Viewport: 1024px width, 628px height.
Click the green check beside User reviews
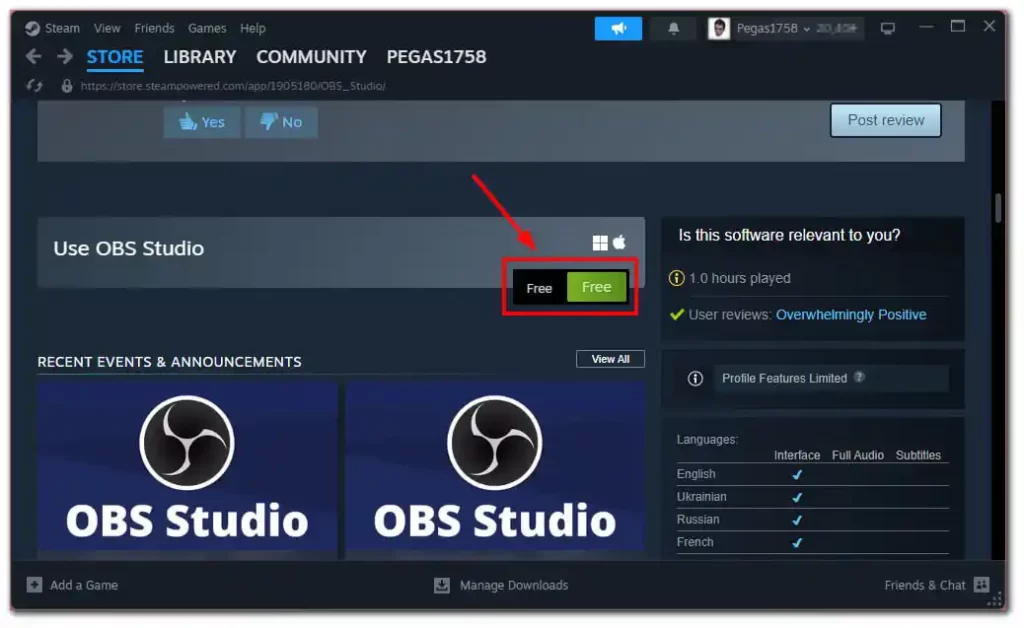coord(677,315)
